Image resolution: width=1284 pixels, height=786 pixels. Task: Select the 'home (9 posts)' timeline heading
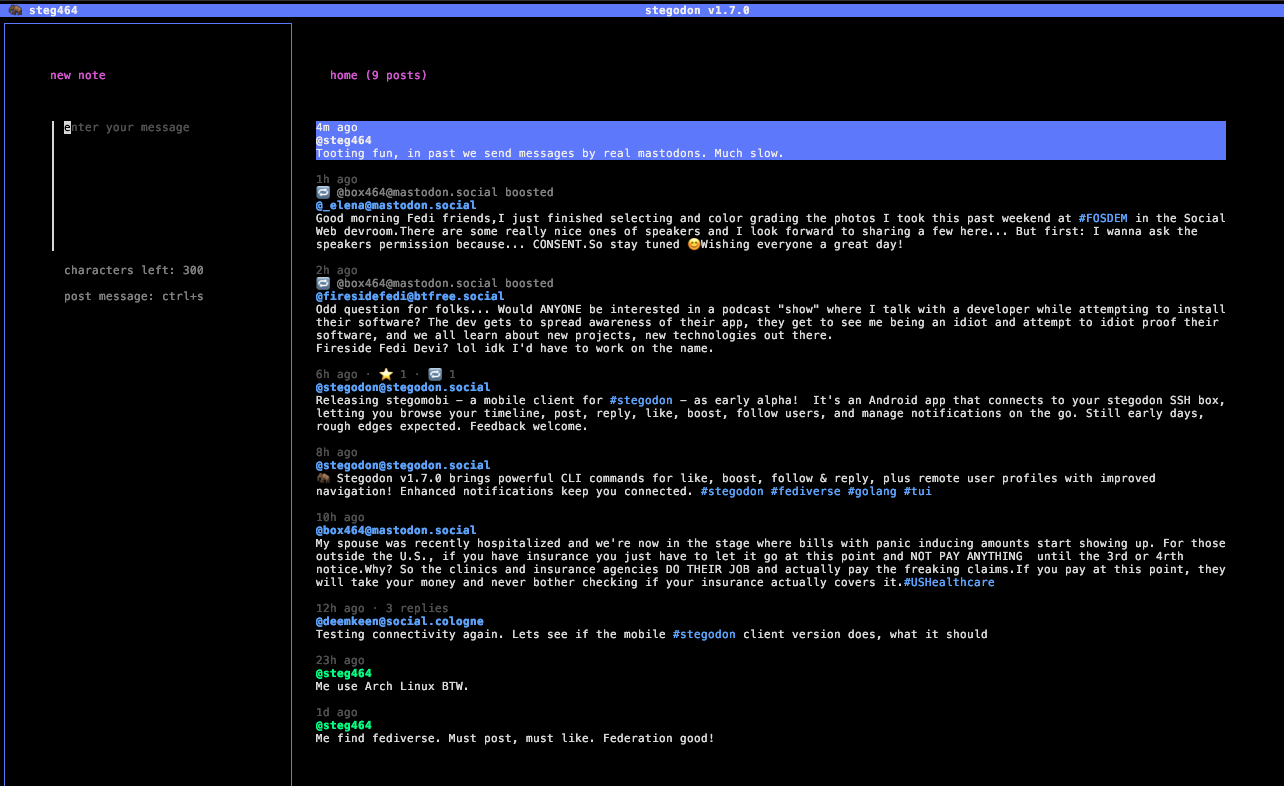coord(378,75)
